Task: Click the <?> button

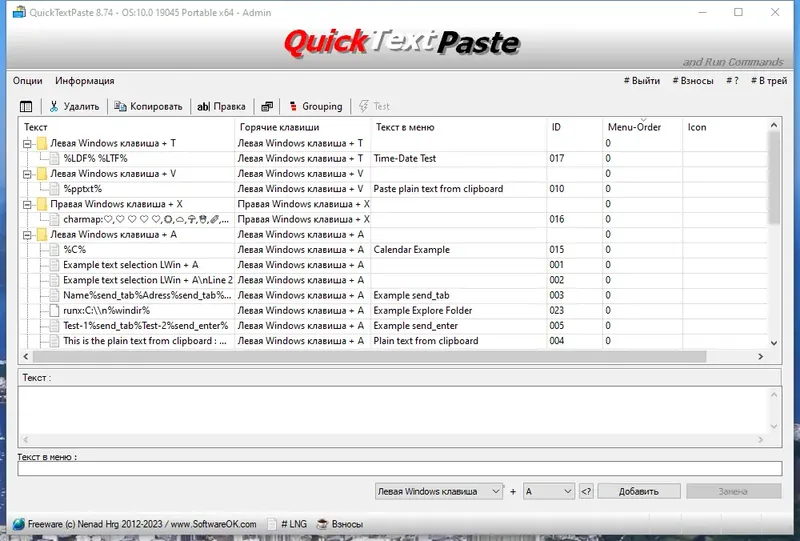Action: point(586,491)
